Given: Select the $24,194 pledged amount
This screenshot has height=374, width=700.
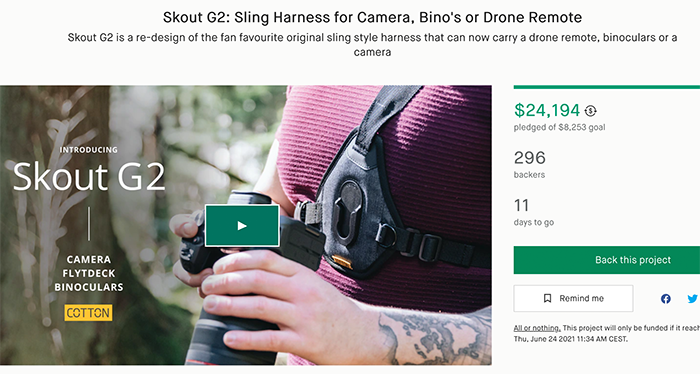Looking at the screenshot, I should [546, 110].
